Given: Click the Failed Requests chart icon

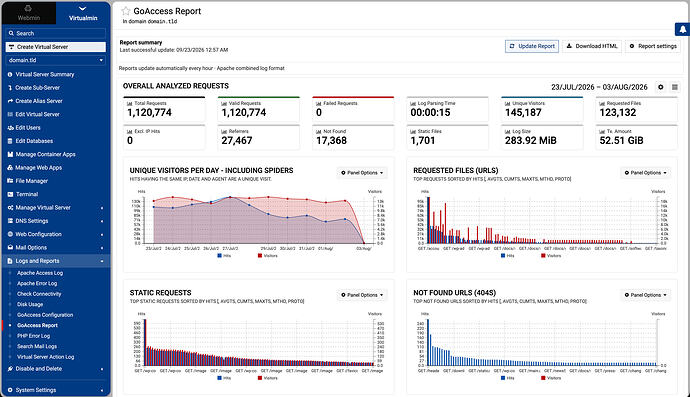Looking at the screenshot, I should click(x=319, y=103).
